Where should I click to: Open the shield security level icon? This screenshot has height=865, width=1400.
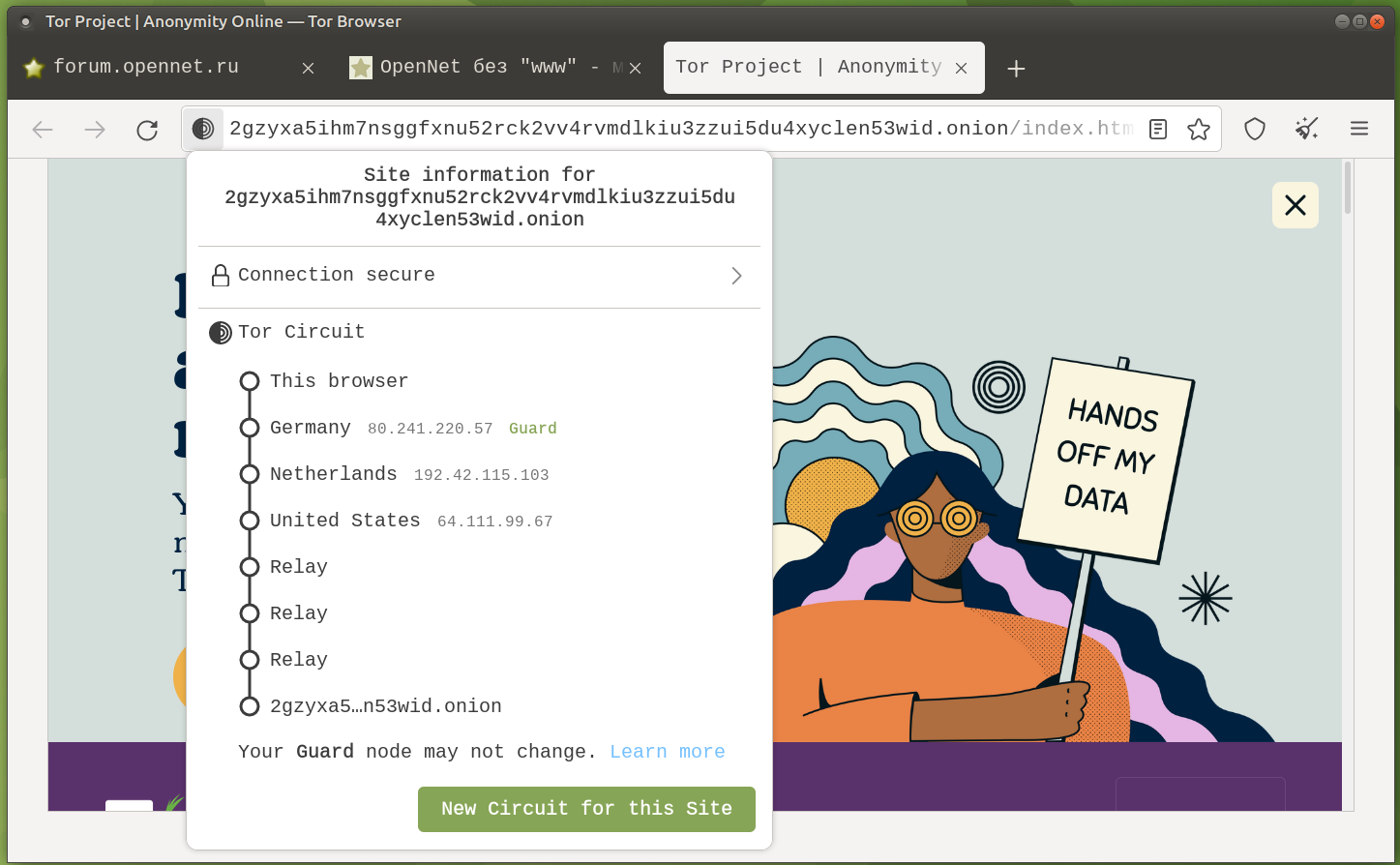(1255, 130)
